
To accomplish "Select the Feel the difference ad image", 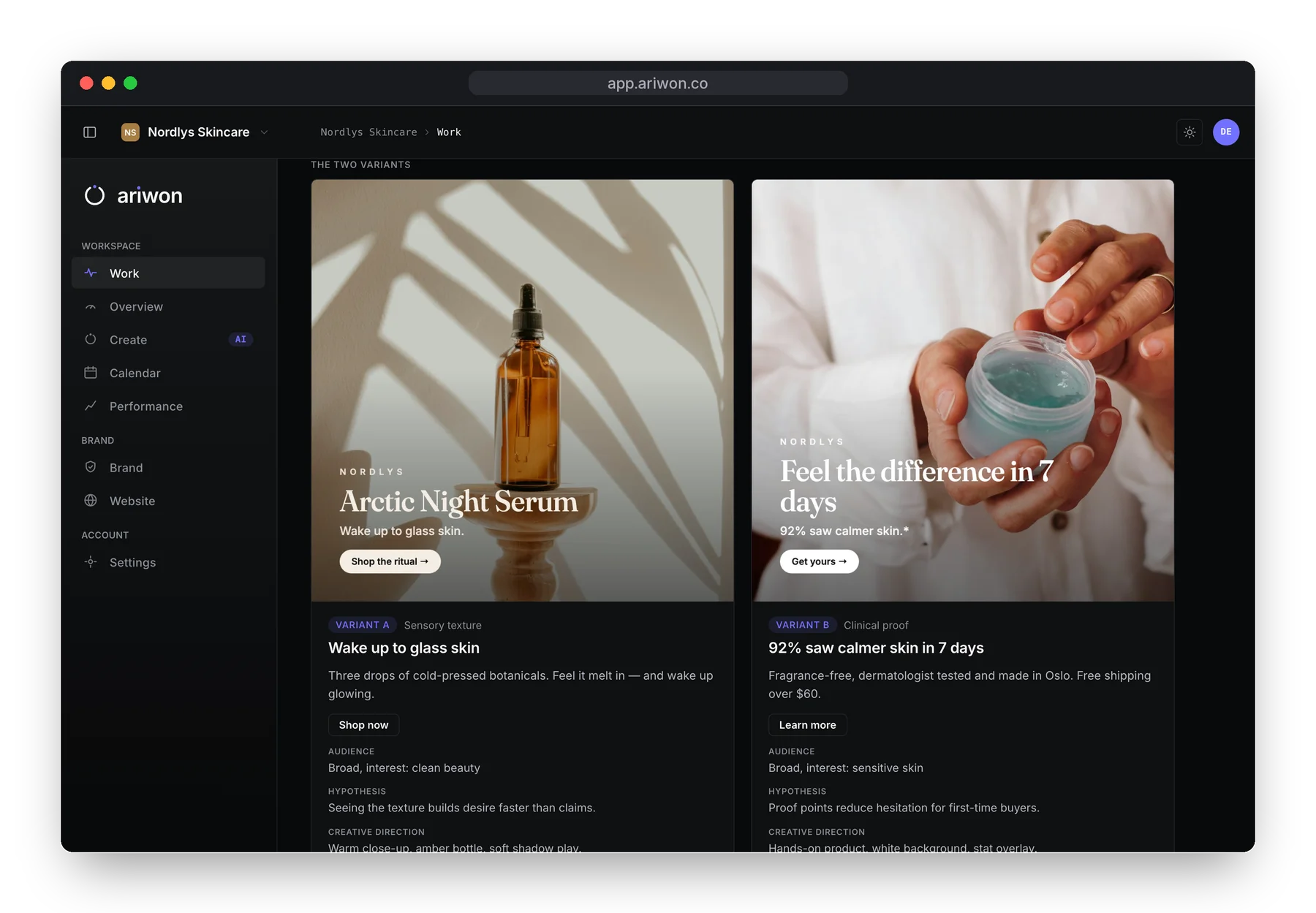I will pyautogui.click(x=963, y=391).
